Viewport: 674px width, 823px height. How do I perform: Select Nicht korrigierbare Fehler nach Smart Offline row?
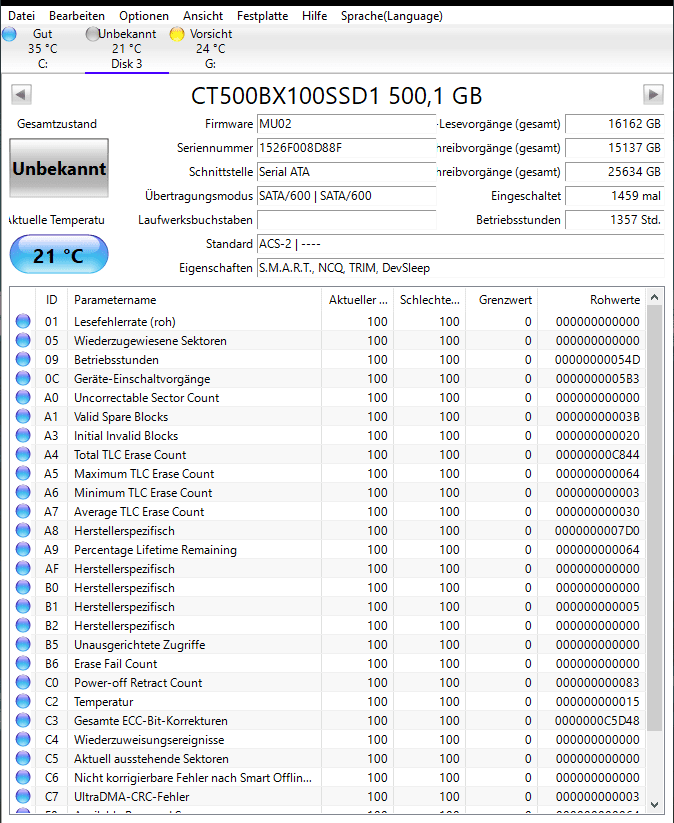[x=328, y=777]
